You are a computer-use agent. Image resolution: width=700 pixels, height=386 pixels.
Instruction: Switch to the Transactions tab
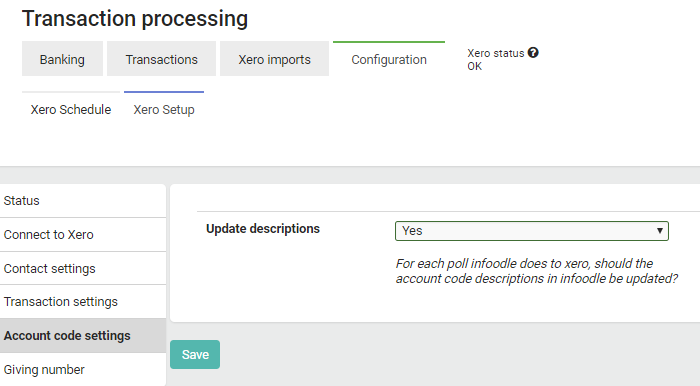pyautogui.click(x=161, y=59)
